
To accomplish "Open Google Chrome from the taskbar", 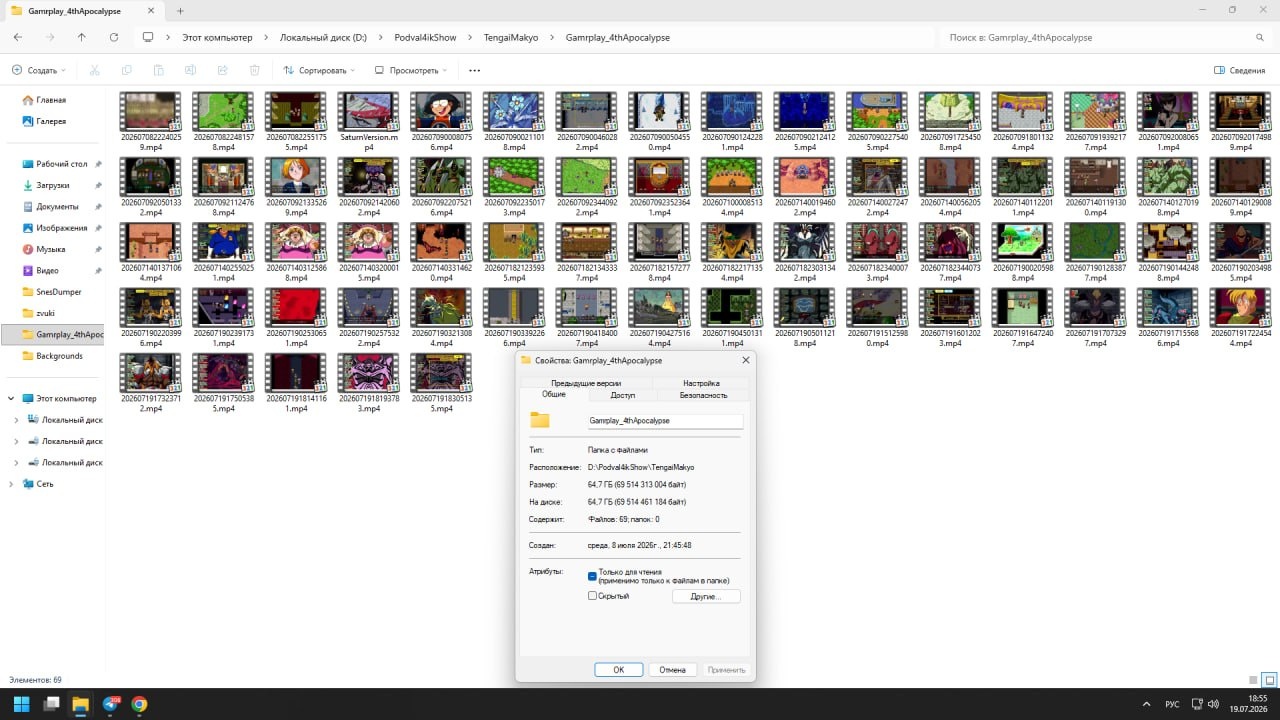I will [x=139, y=704].
